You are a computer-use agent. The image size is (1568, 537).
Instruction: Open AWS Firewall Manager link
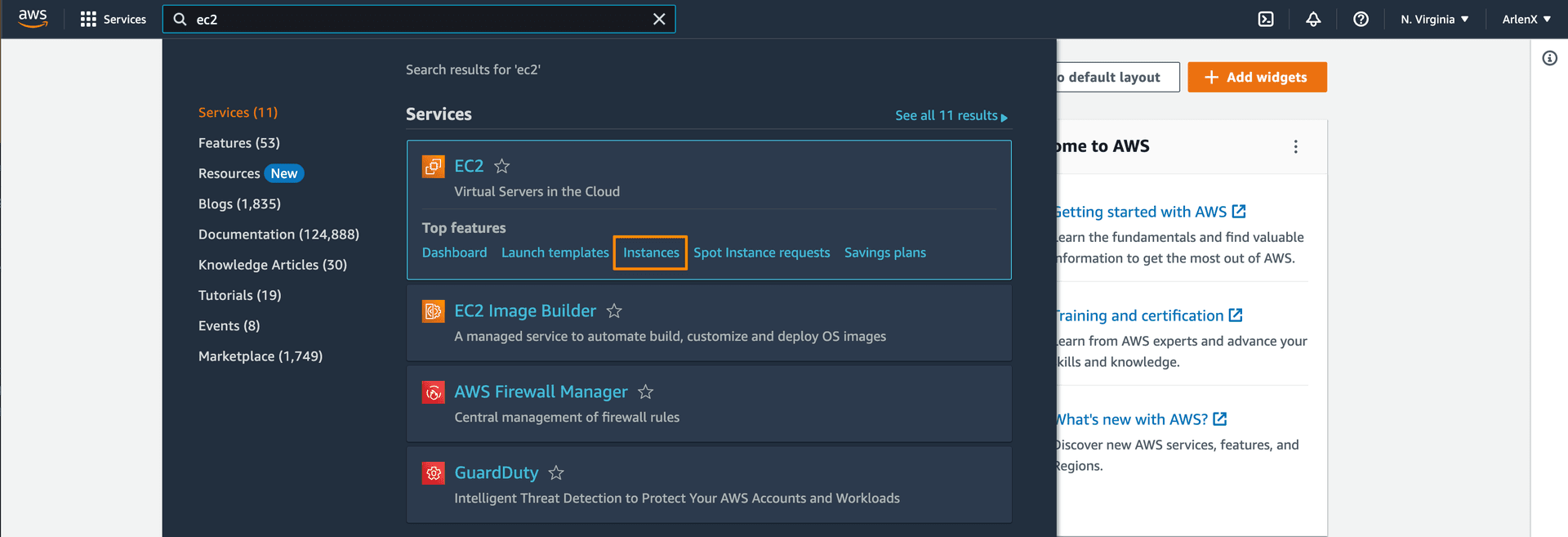click(x=541, y=392)
